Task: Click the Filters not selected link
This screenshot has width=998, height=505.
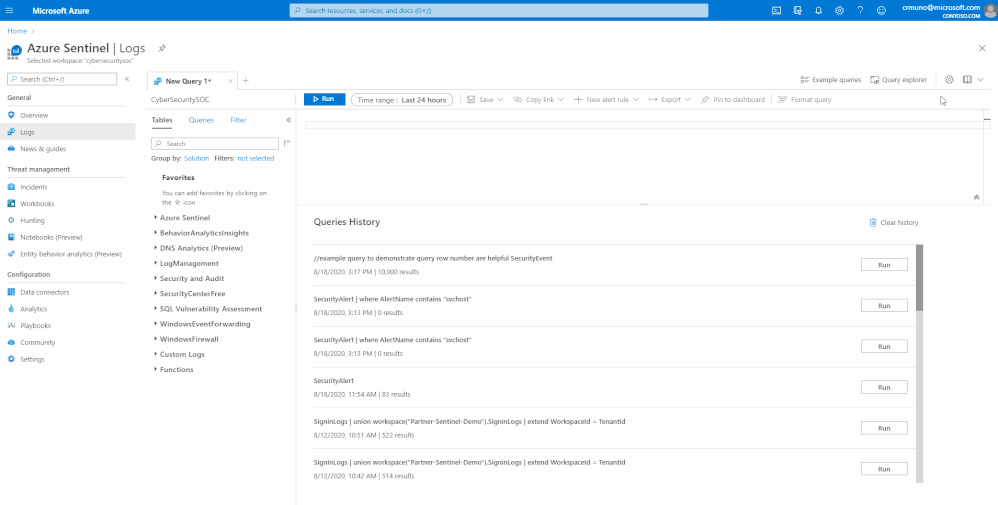Action: [x=256, y=159]
